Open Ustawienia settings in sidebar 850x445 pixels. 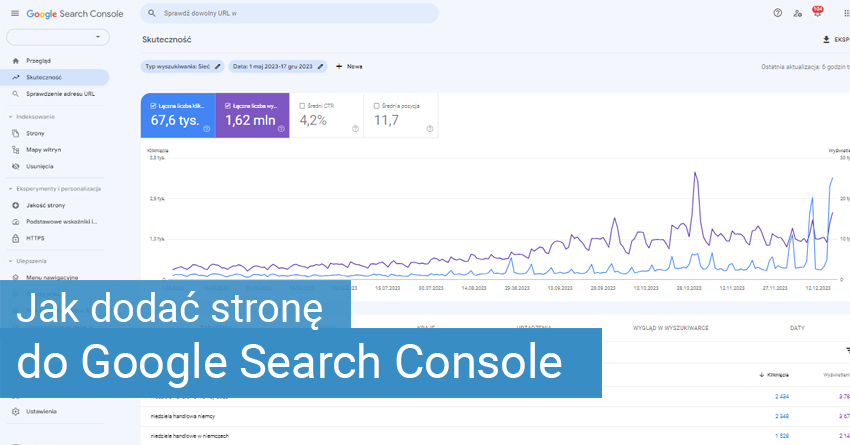pyautogui.click(x=41, y=411)
